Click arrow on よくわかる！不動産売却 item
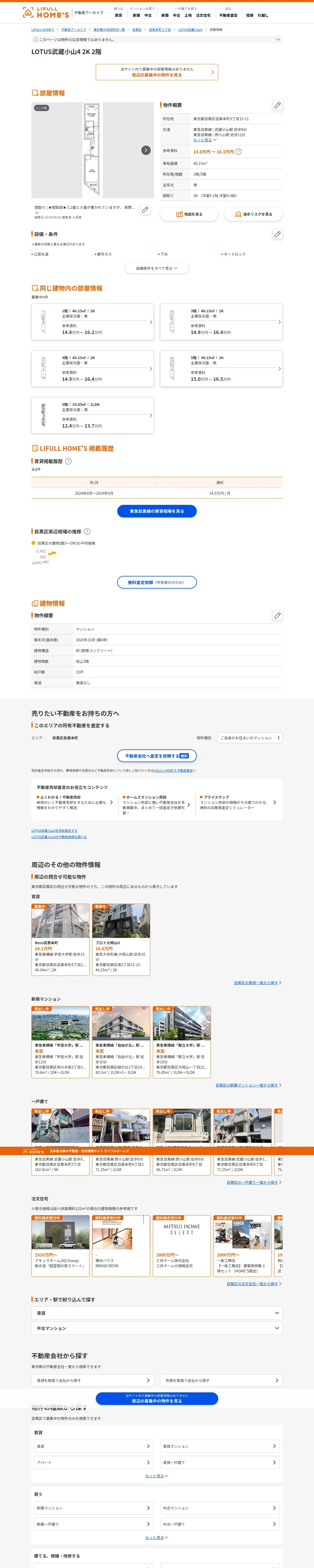Viewport: 314px width, 1568px height. 111,802
